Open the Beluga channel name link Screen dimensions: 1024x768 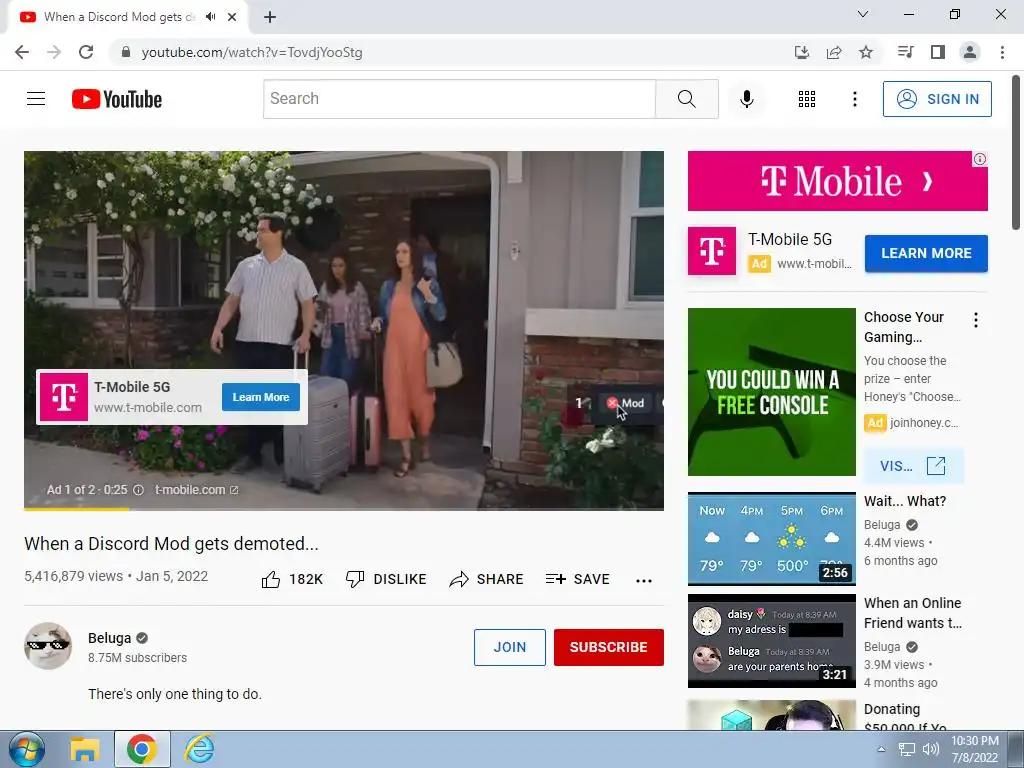[110, 638]
